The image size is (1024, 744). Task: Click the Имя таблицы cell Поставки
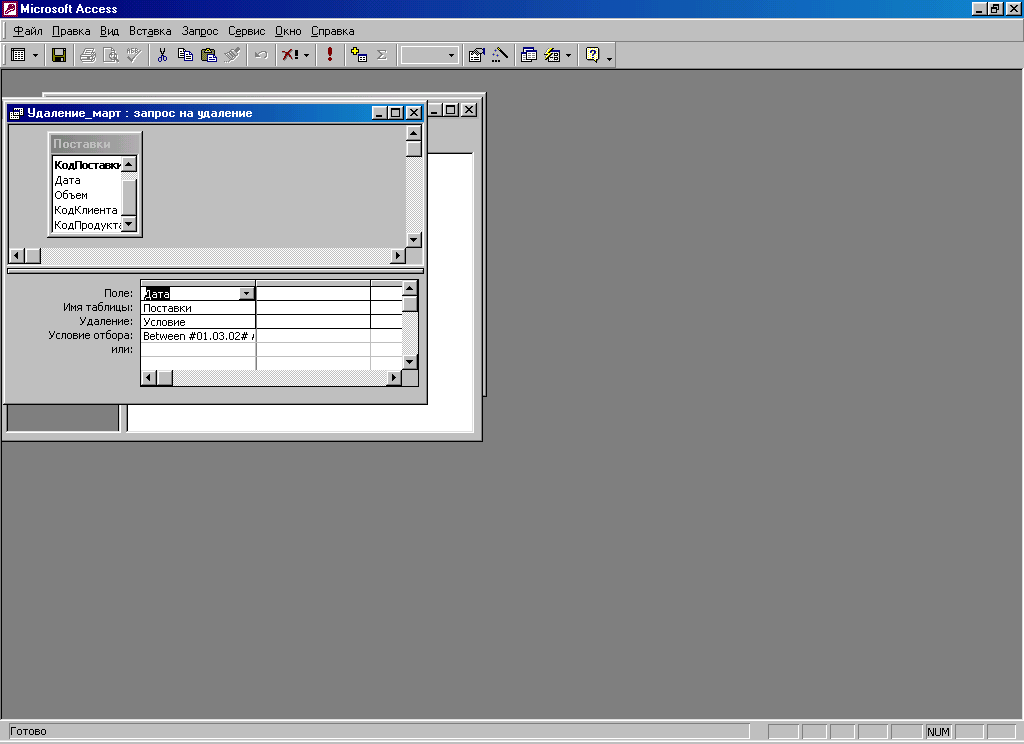[x=198, y=308]
